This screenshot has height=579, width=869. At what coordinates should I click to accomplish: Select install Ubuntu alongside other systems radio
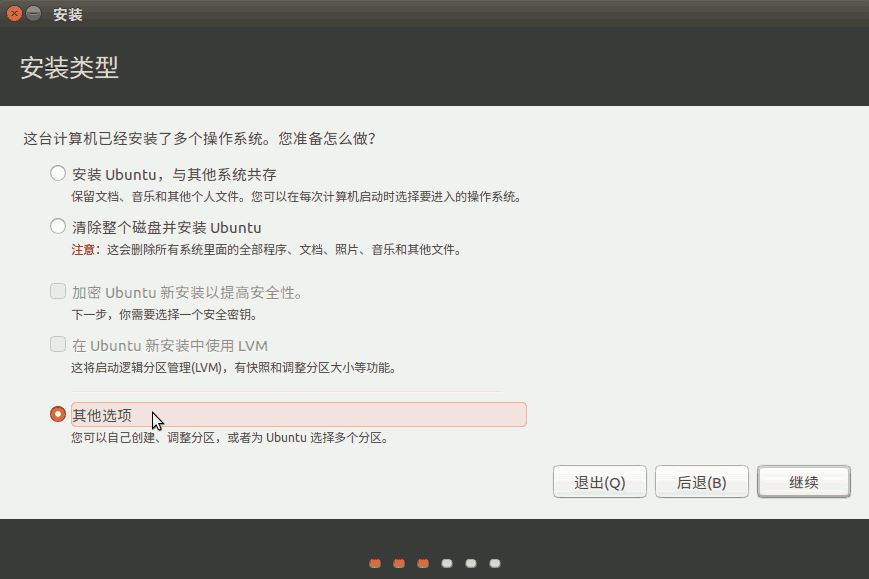pos(58,173)
